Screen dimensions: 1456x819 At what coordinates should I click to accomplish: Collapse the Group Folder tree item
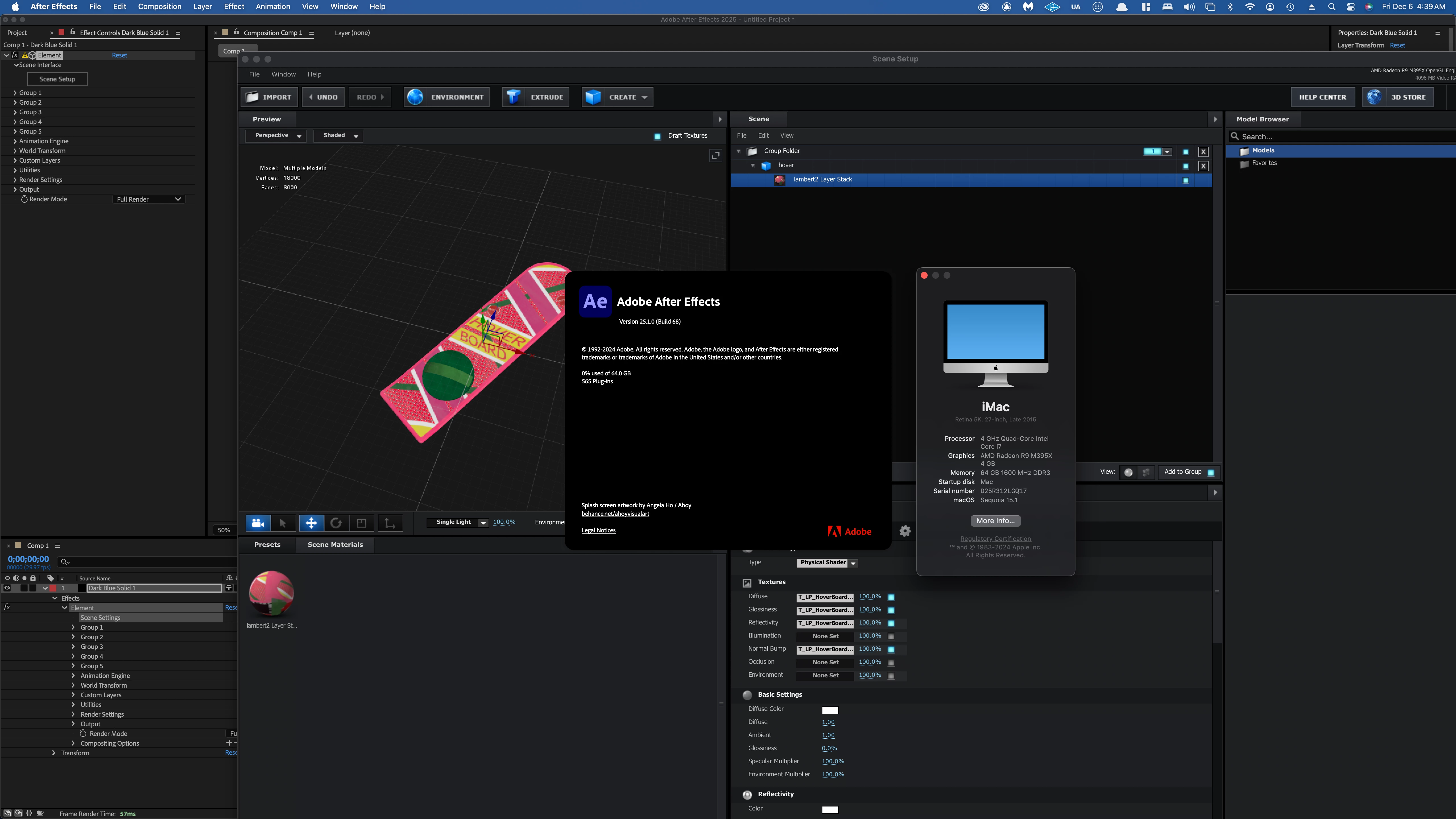pyautogui.click(x=738, y=151)
